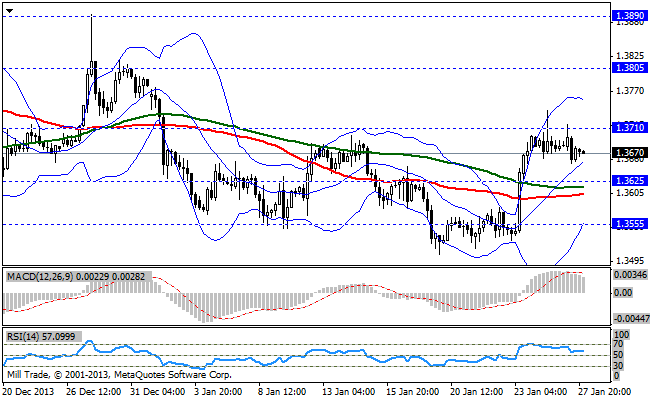Click the 20 Jan 12:00 time label
650x400 pixels.
point(477,392)
